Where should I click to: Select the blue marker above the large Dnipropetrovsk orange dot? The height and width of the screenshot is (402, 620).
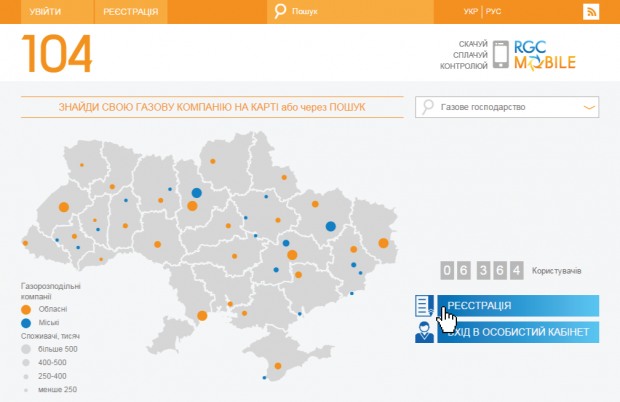(286, 243)
